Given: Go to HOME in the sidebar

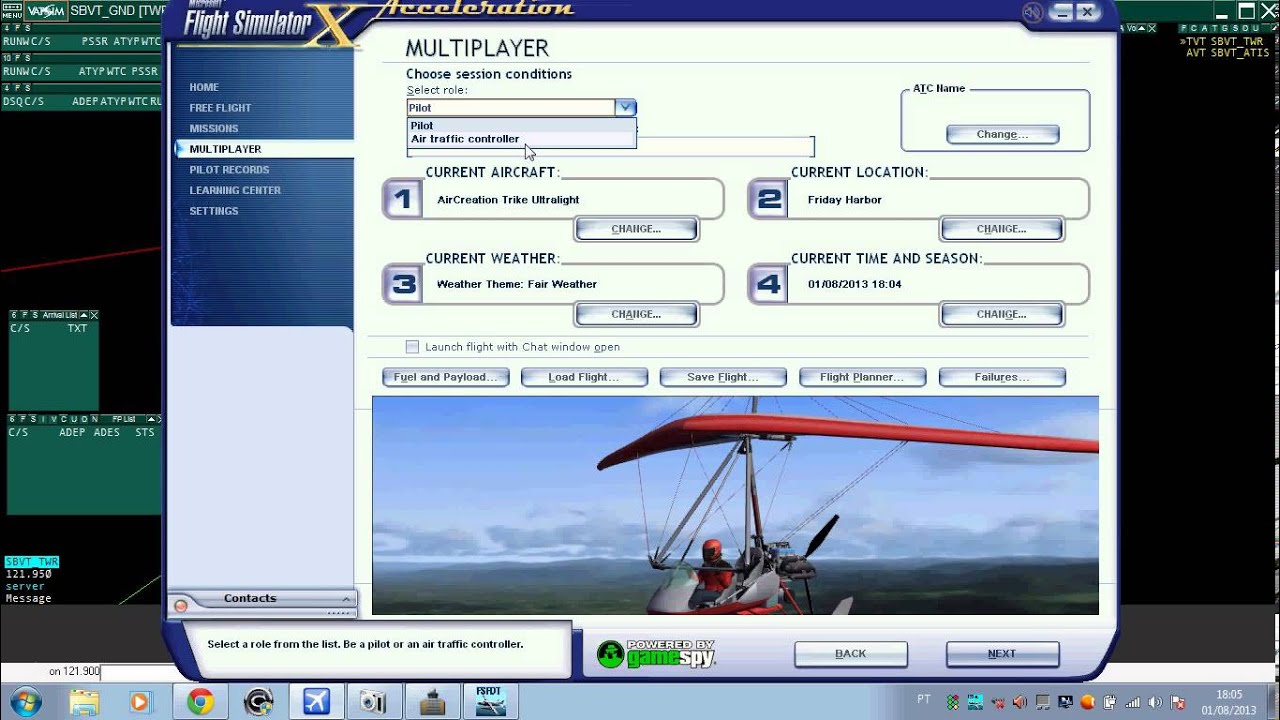Looking at the screenshot, I should [204, 87].
